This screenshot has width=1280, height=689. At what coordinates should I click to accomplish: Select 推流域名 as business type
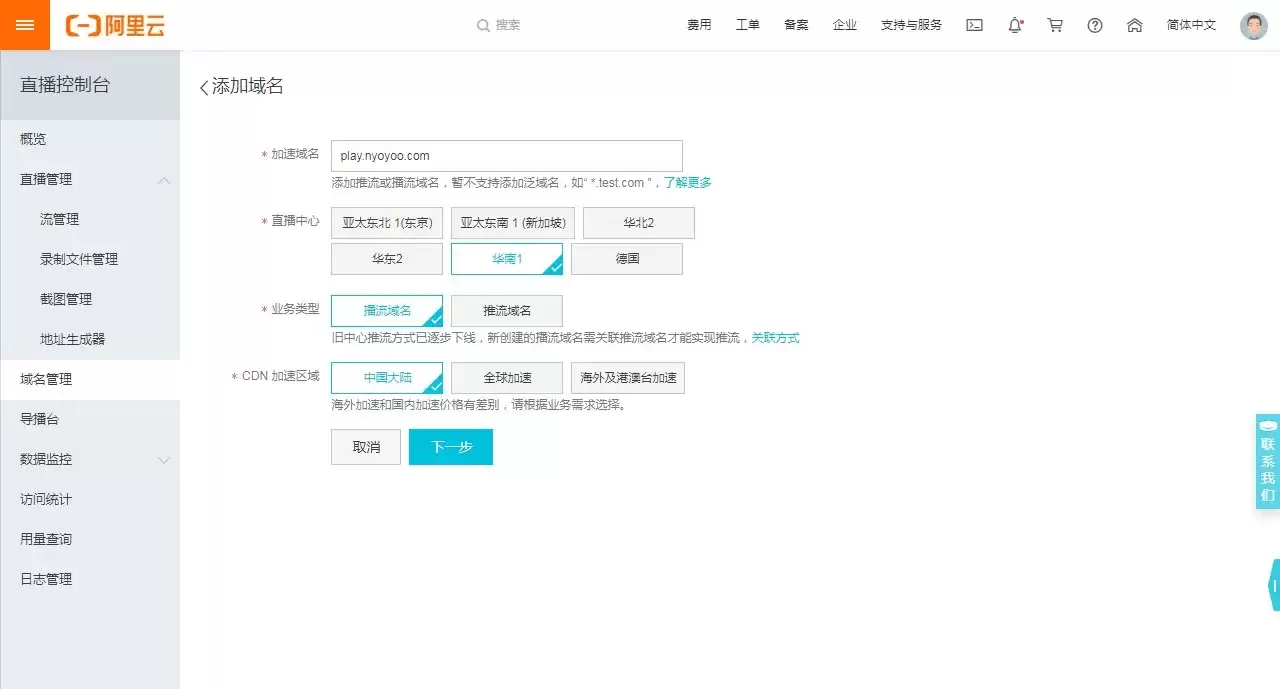[x=507, y=310]
